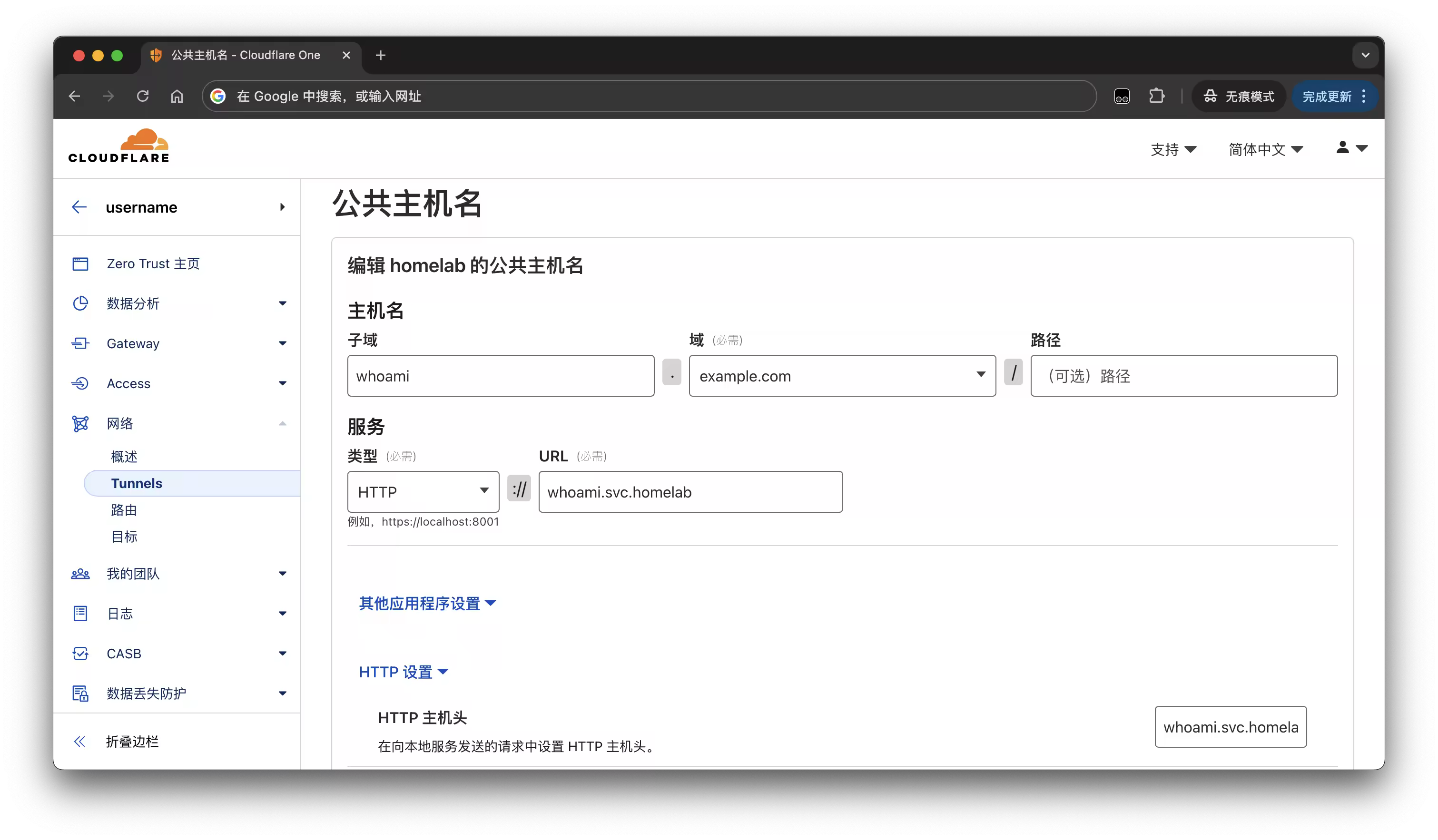The width and height of the screenshot is (1438, 840).
Task: Collapse the 网络 section arrow
Action: (x=283, y=424)
